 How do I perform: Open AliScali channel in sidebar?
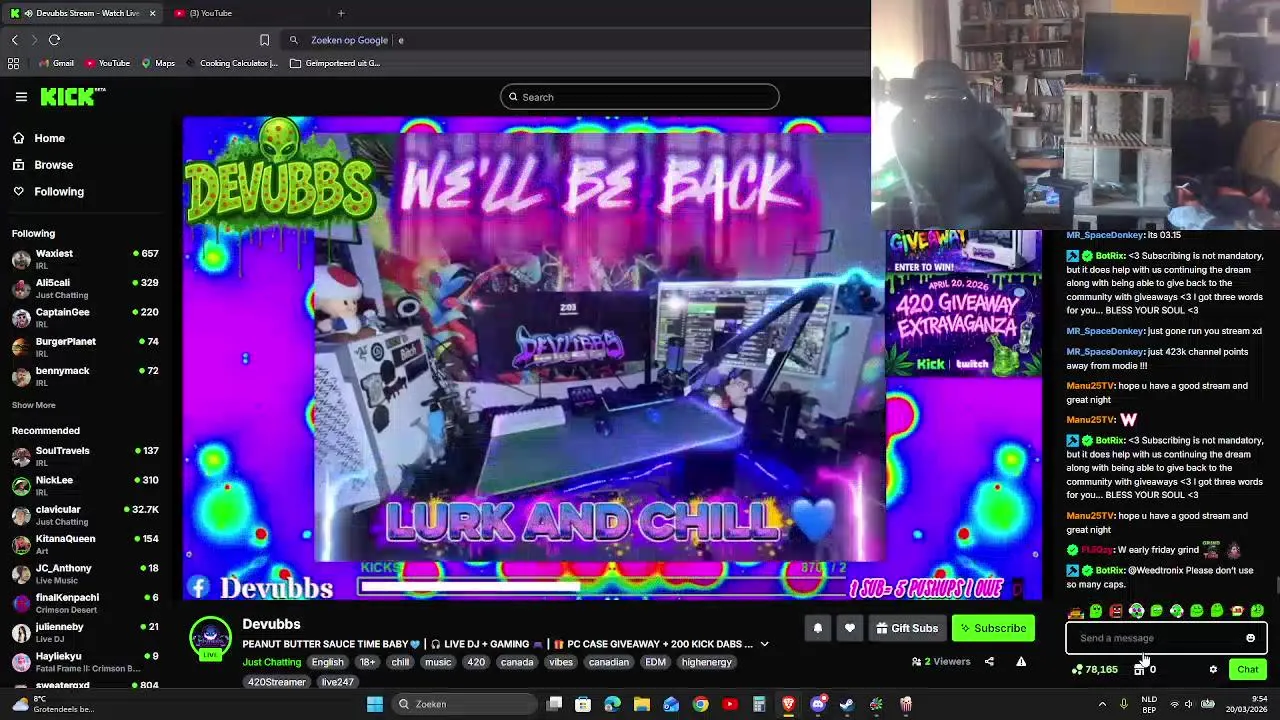pos(85,289)
